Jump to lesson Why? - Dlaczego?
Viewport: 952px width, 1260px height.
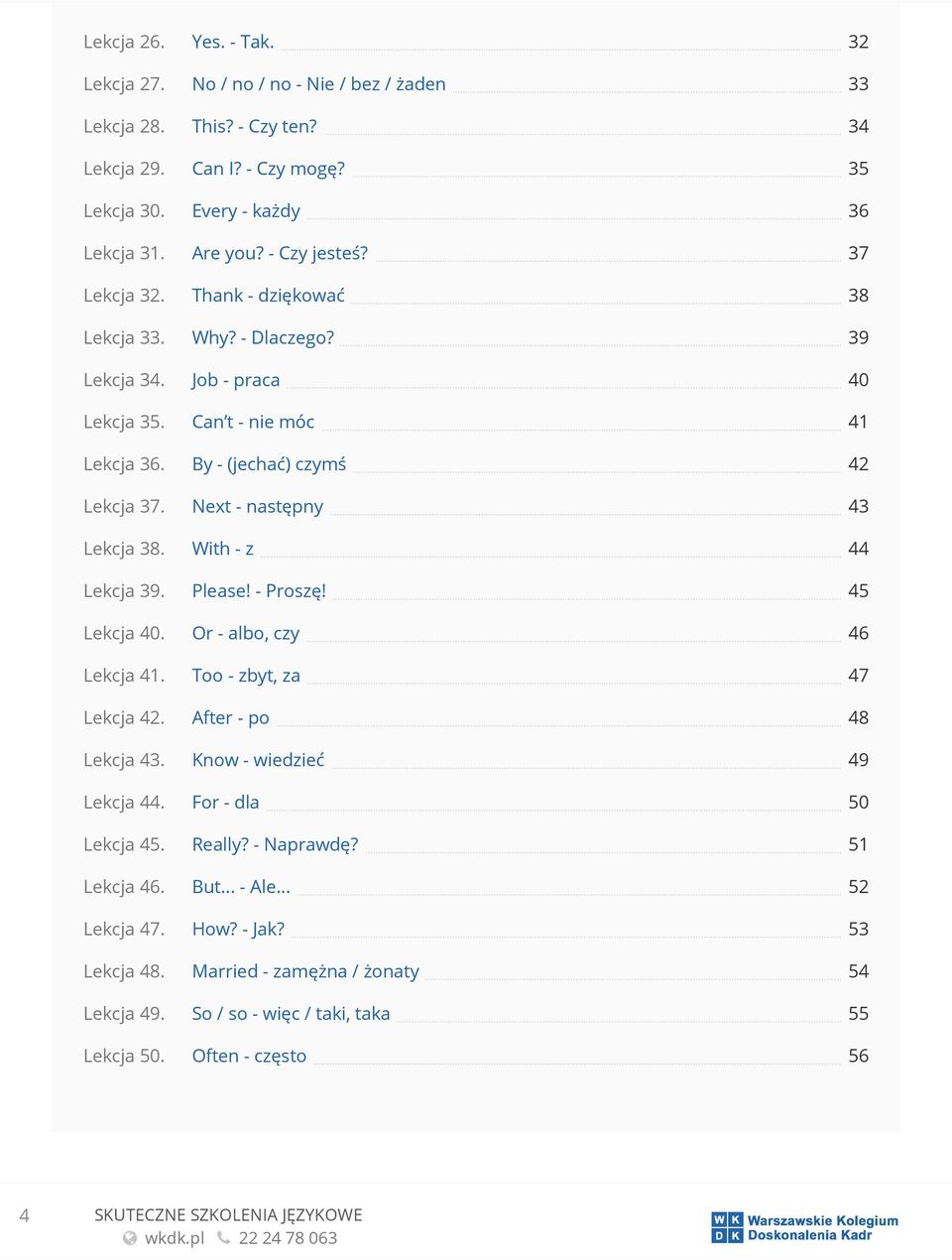[263, 337]
